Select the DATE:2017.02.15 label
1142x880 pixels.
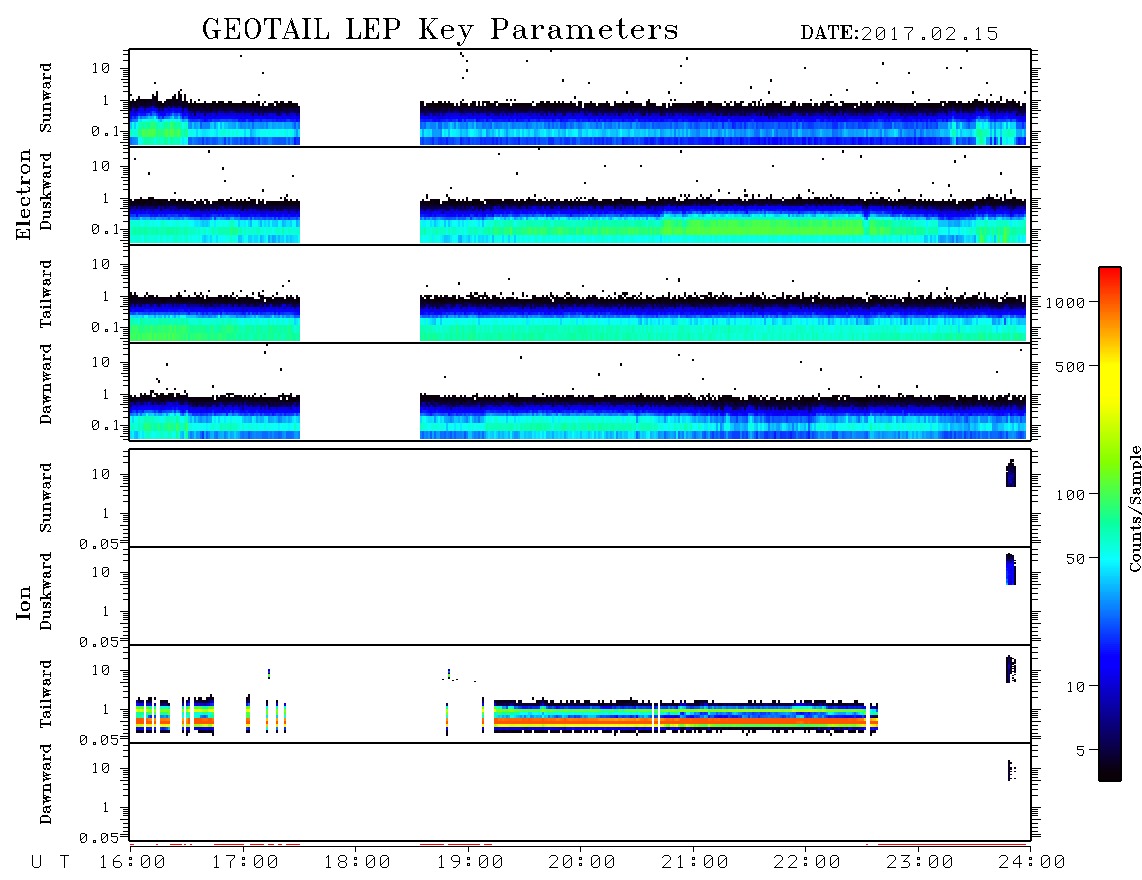pyautogui.click(x=899, y=34)
